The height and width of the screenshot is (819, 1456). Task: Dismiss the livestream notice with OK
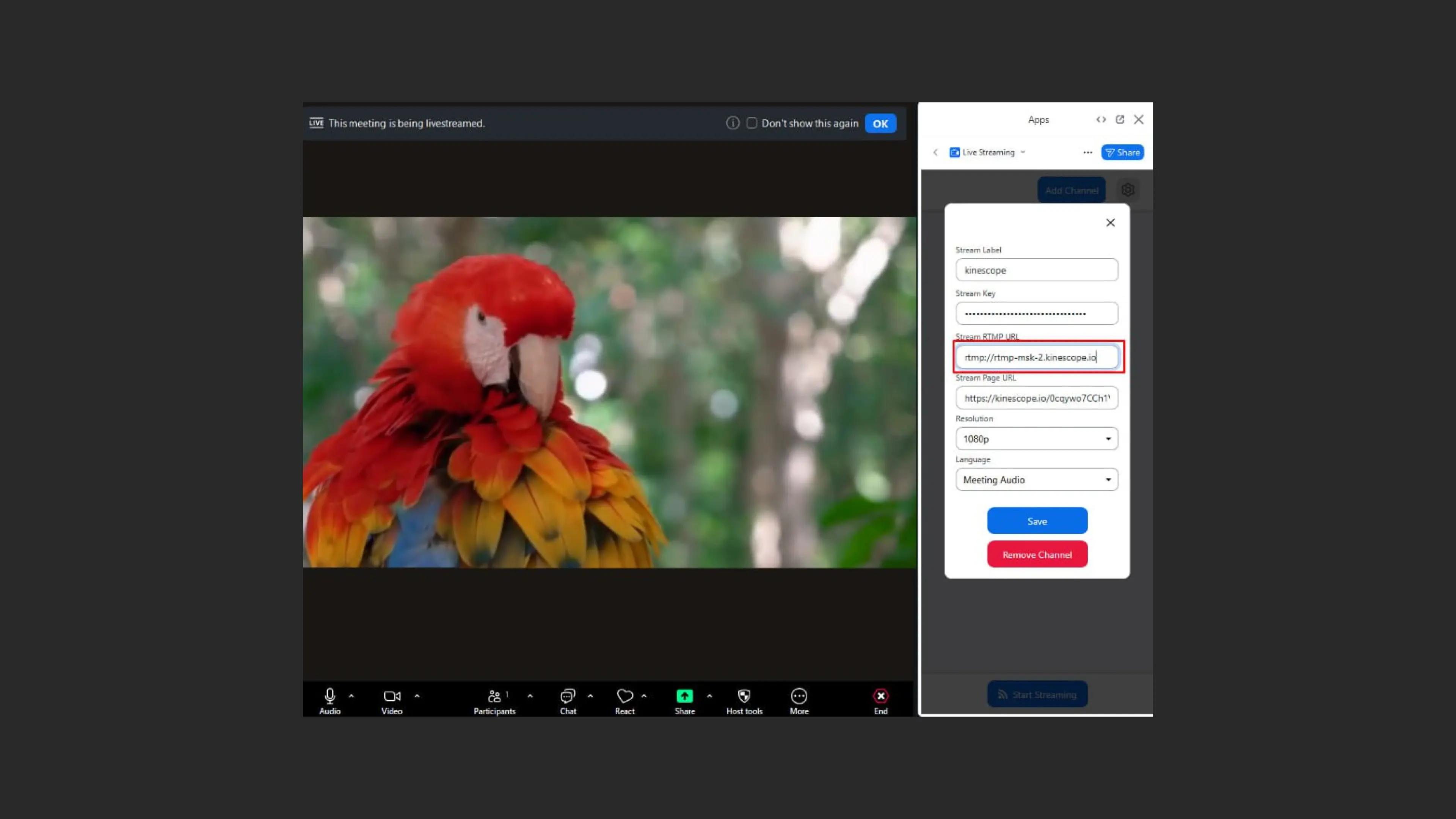tap(880, 124)
